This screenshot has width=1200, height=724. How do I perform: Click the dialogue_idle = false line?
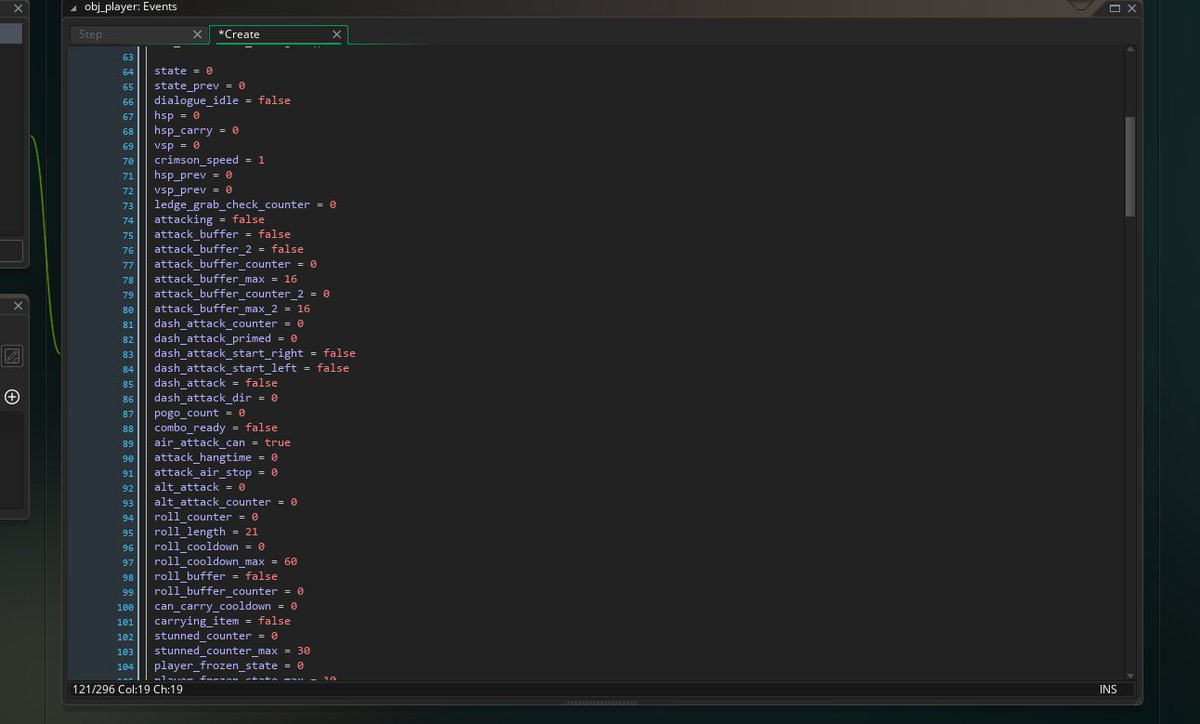click(x=222, y=101)
